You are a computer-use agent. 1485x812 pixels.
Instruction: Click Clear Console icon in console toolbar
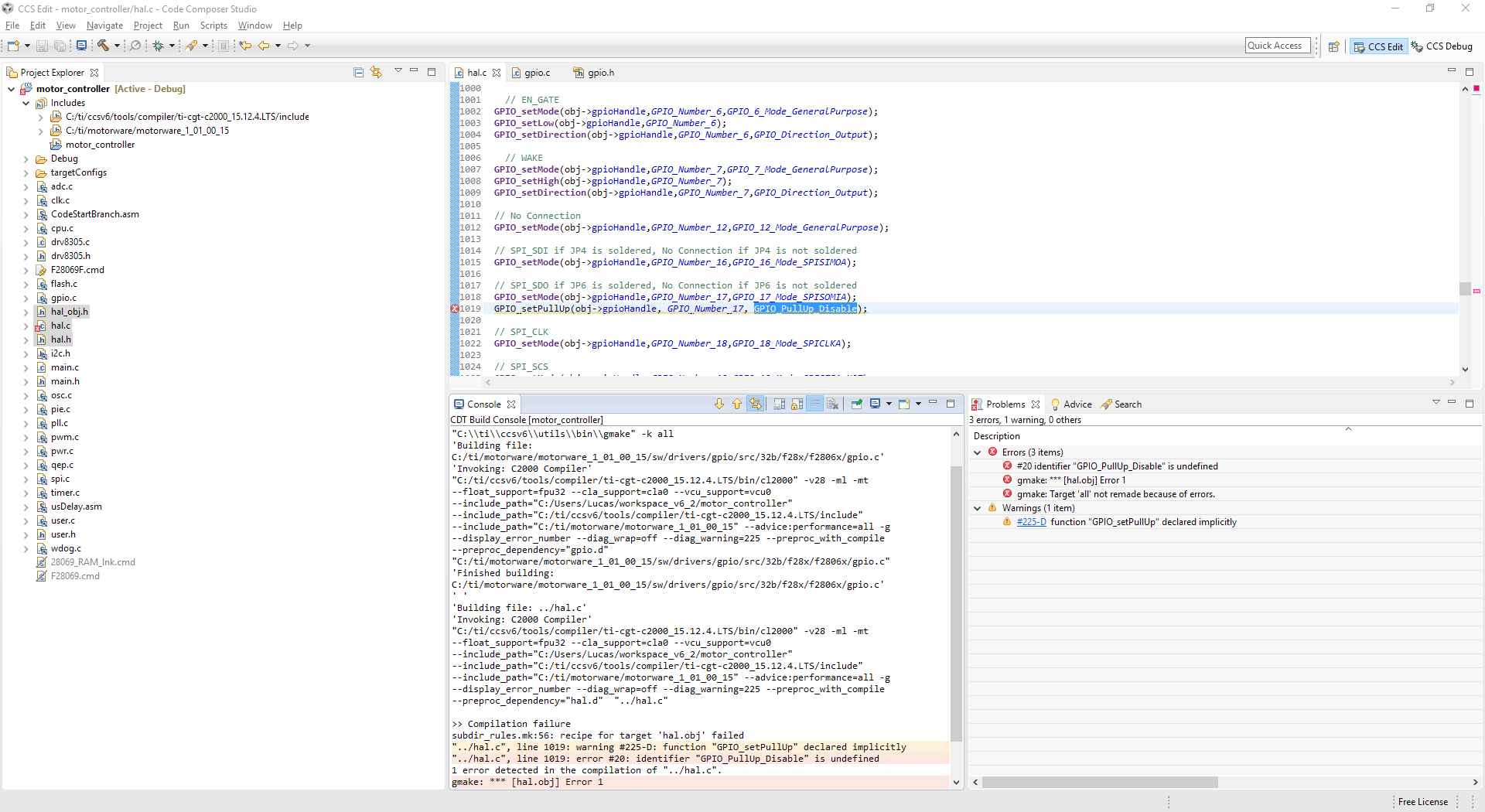click(x=832, y=404)
